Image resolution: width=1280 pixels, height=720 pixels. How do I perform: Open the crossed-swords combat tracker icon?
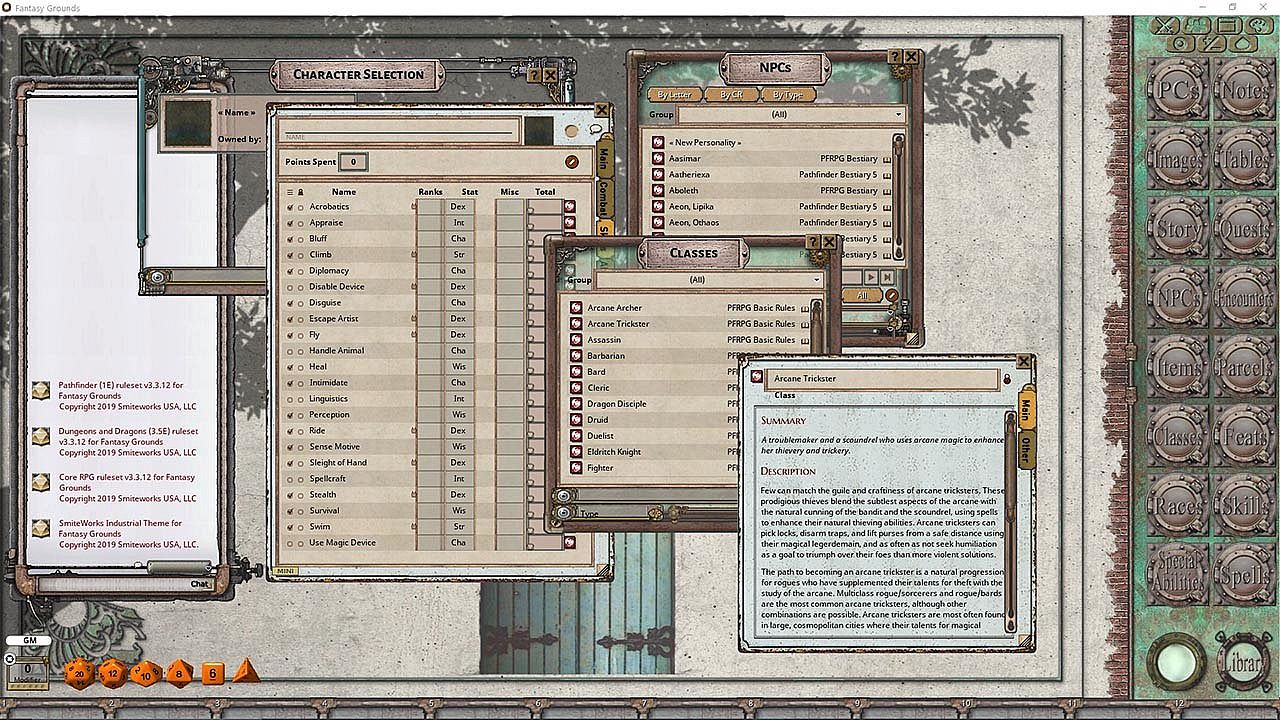tap(1163, 27)
